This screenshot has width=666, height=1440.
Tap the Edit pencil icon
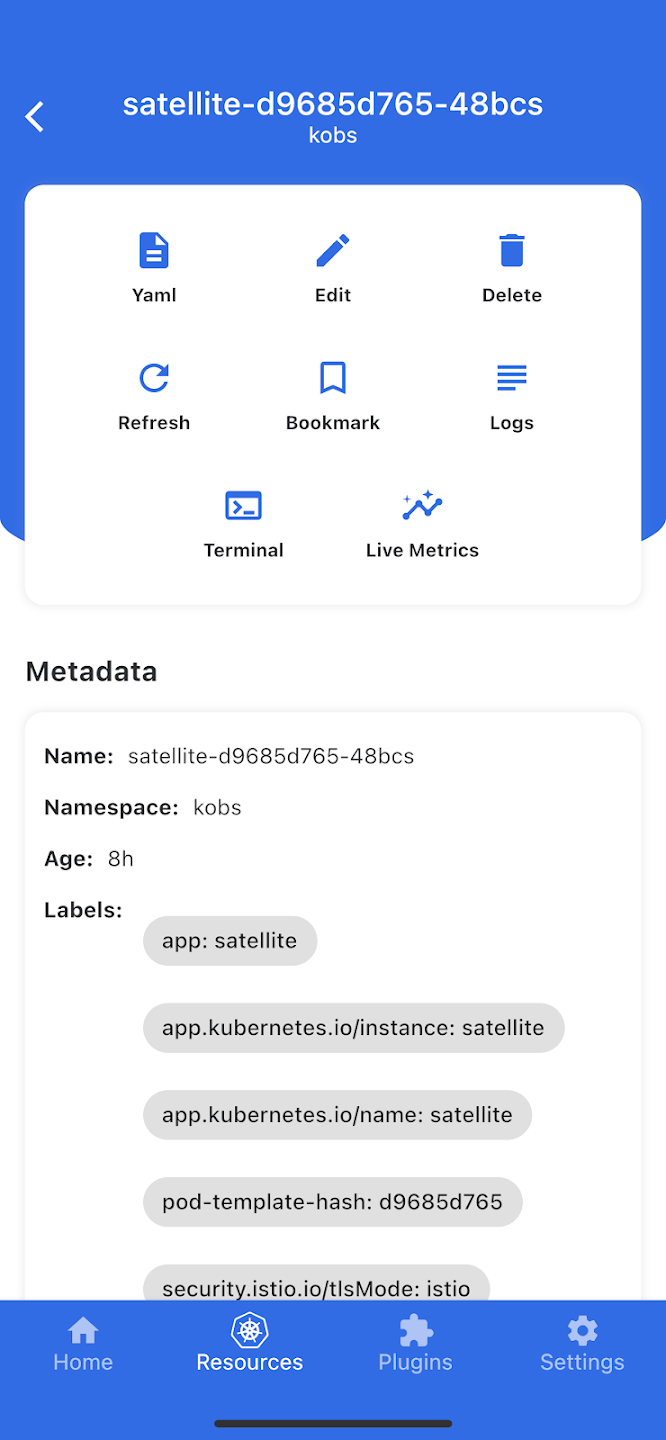click(333, 250)
